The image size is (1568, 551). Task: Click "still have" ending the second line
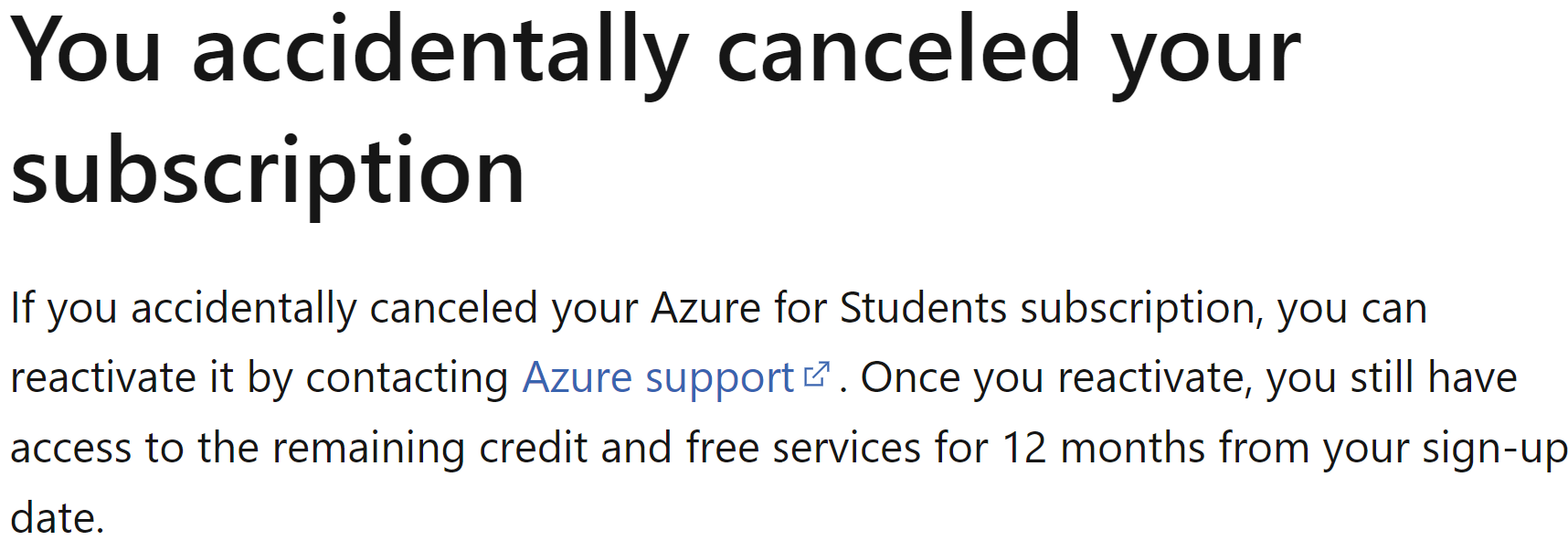1434,378
